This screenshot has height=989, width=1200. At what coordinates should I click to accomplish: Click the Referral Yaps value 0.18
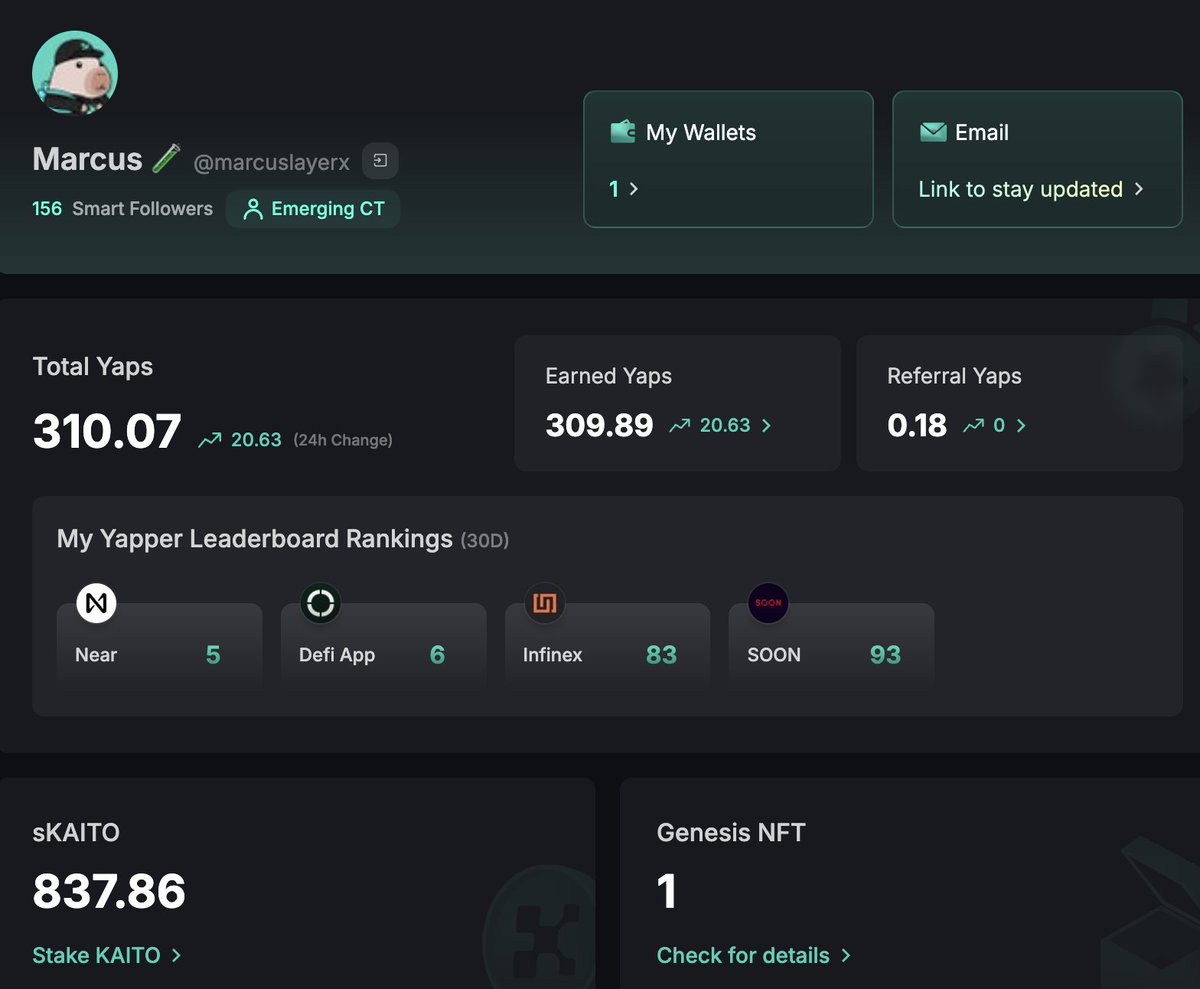tap(917, 426)
